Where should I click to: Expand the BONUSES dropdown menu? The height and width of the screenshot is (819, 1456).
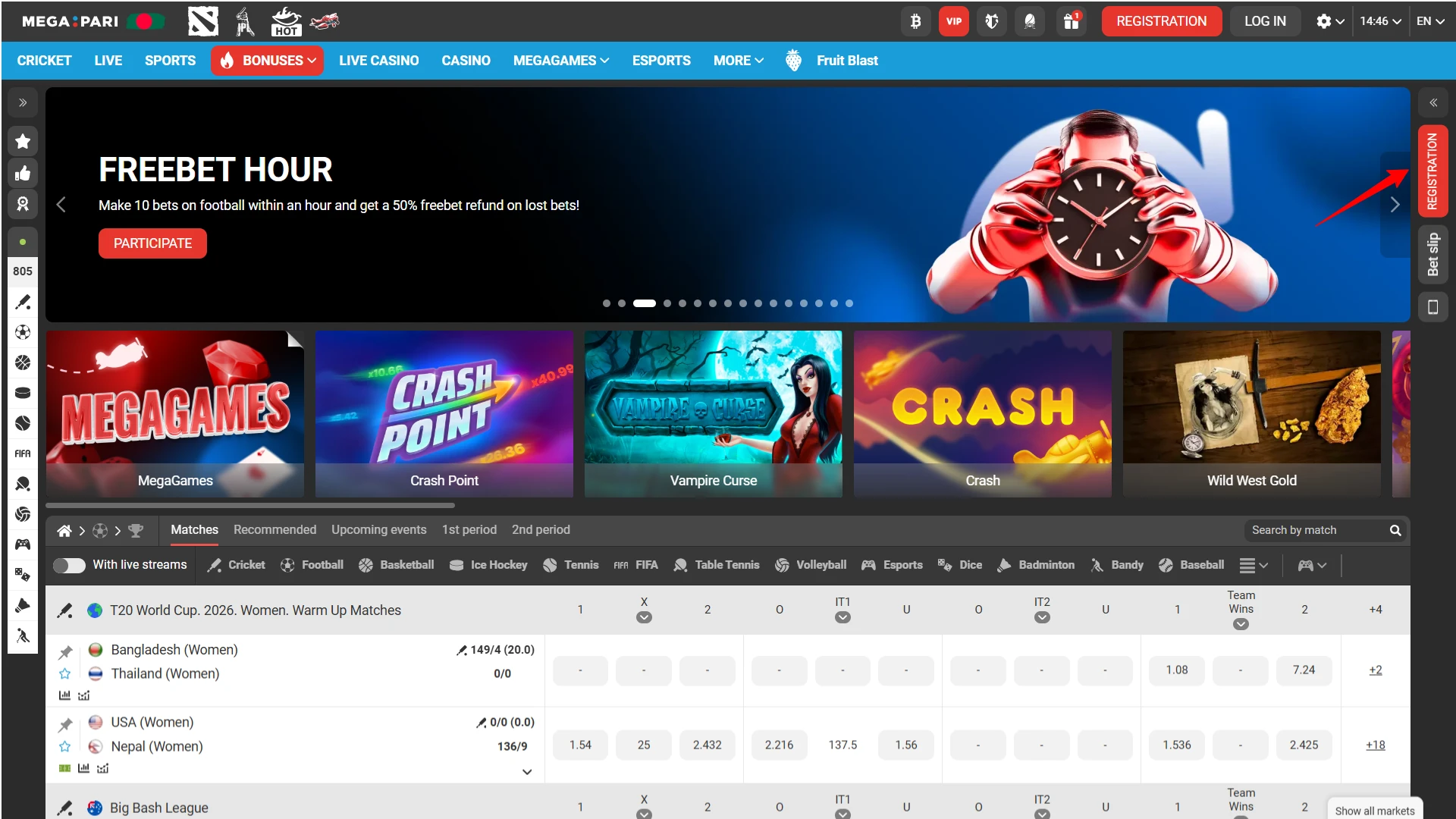[x=268, y=61]
